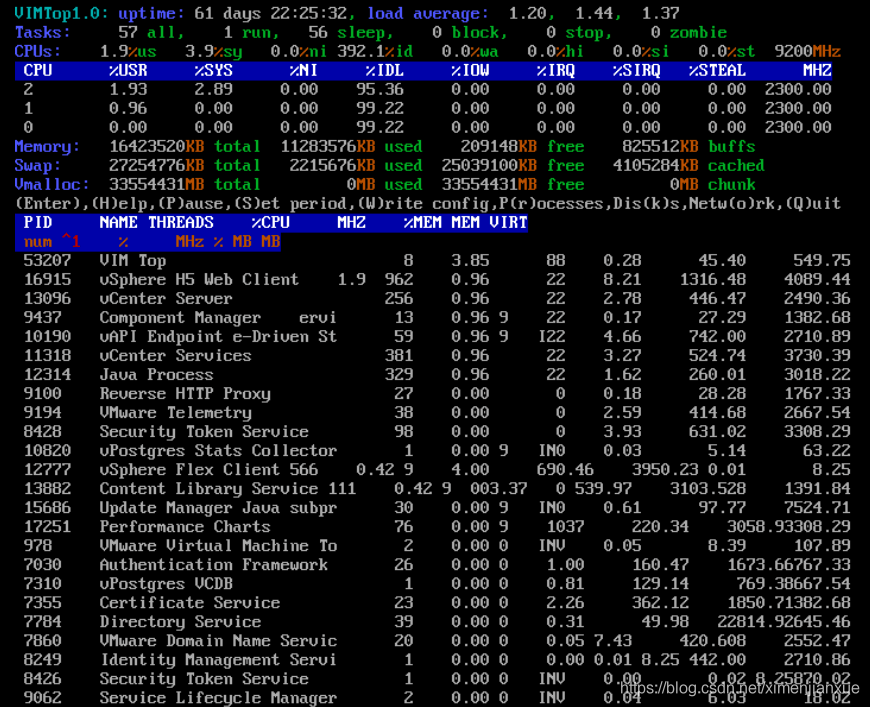Viewport: 870px width, 707px height.
Task: Select the Certificate Service process
Action: 190,603
